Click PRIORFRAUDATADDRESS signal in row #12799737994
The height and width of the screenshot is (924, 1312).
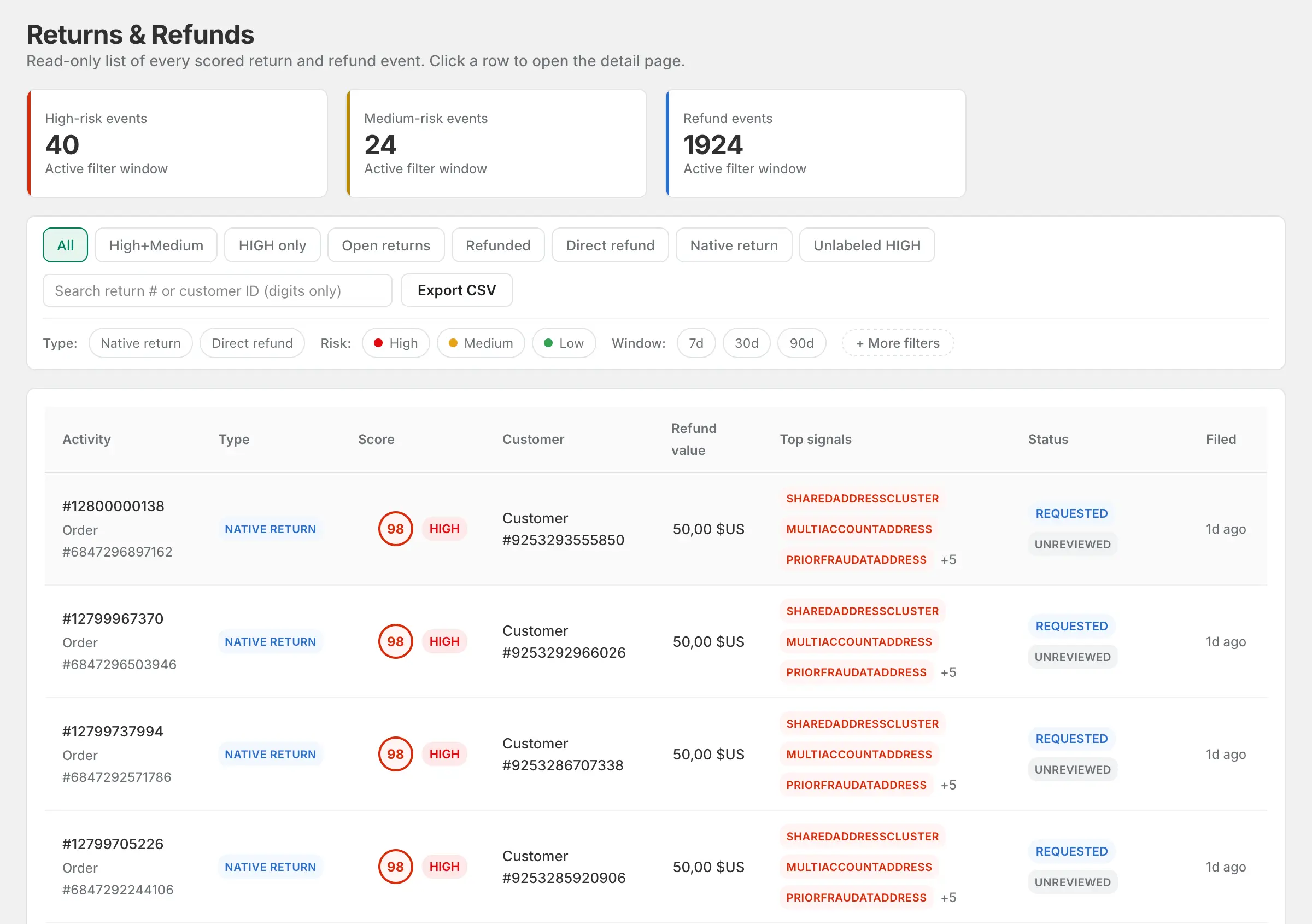pos(856,785)
